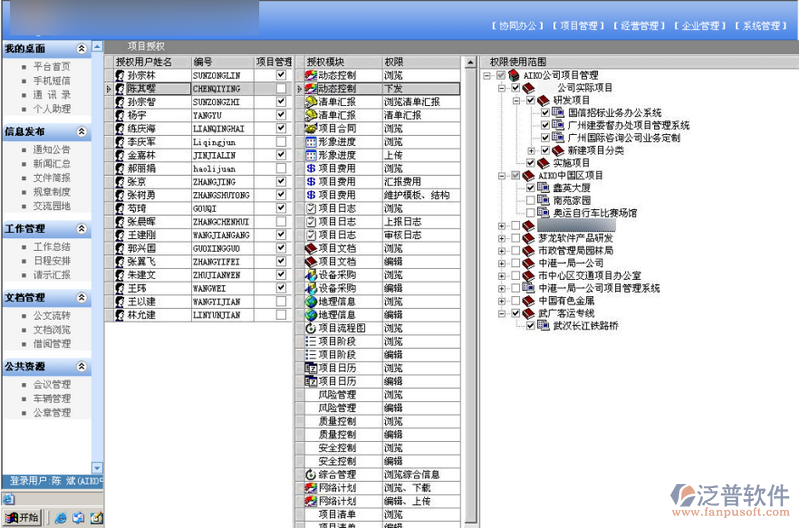Click the 开始 Start button
The height and width of the screenshot is (528, 800).
pyautogui.click(x=22, y=518)
